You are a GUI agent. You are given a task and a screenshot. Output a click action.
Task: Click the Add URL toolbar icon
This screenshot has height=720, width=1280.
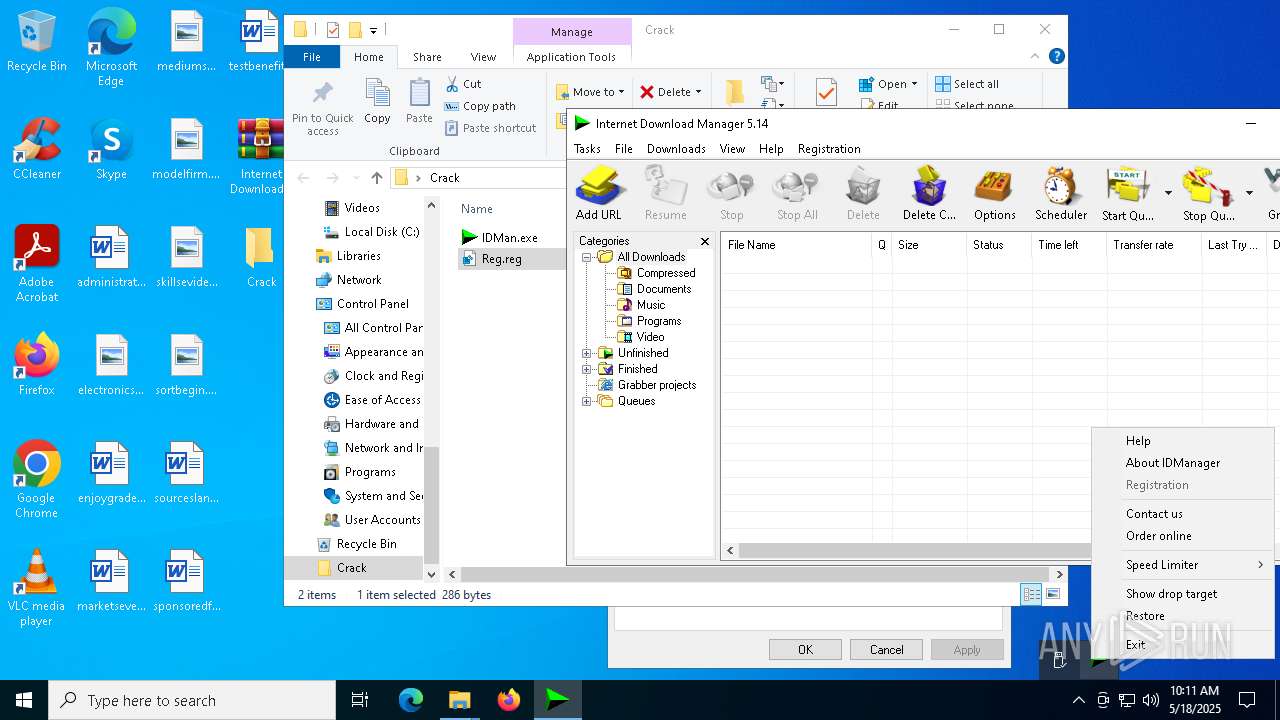(x=599, y=194)
